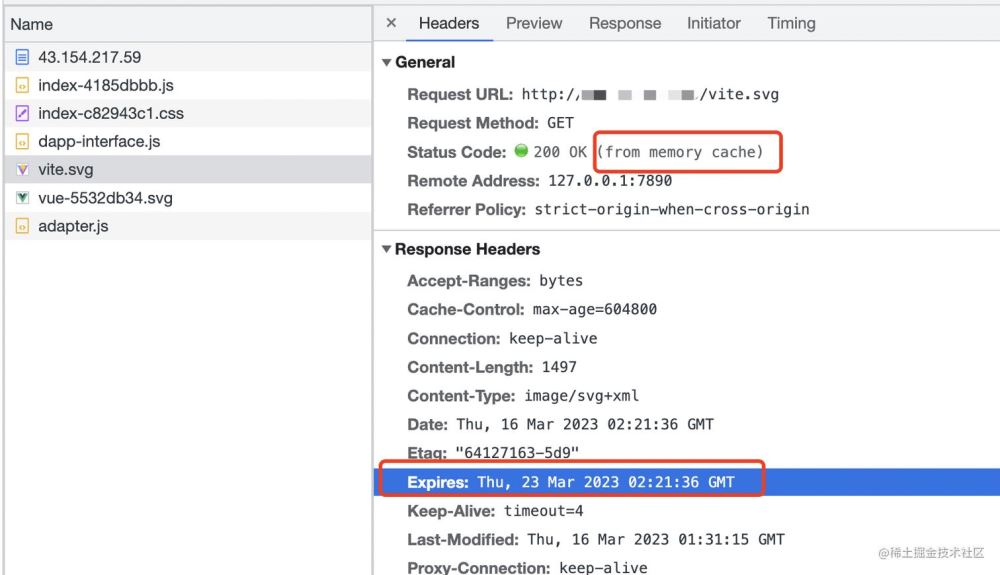1000x575 pixels.
Task: Collapse the Response Headers section
Action: pos(386,249)
